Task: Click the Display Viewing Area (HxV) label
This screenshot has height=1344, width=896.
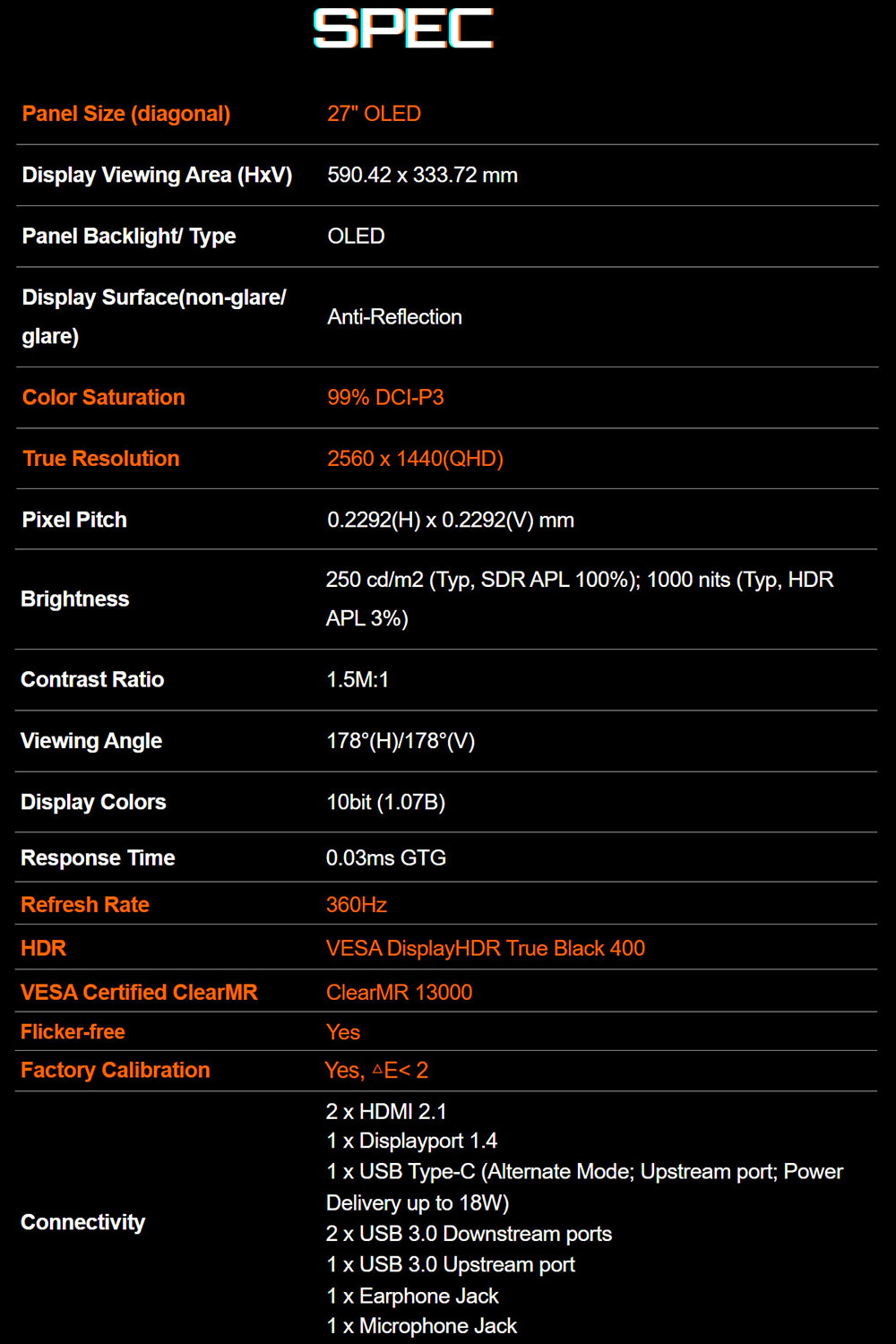Action: [157, 175]
